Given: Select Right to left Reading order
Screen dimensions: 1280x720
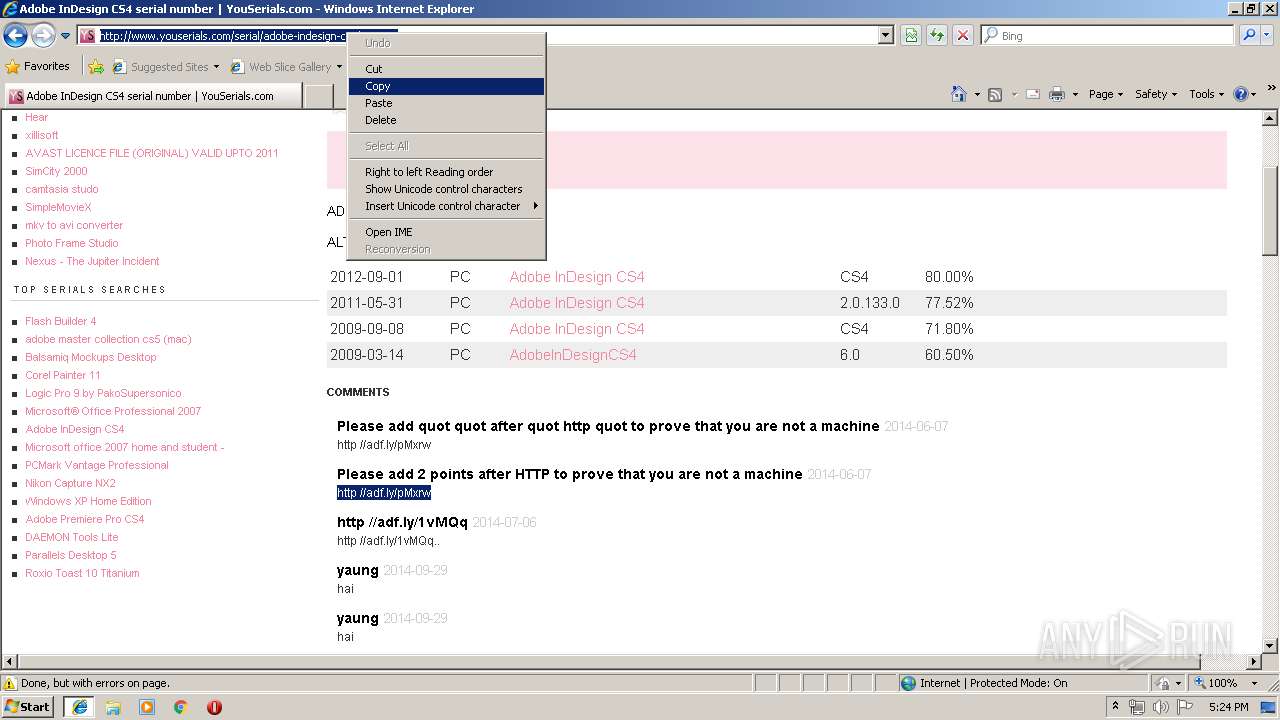Looking at the screenshot, I should 446,172.
